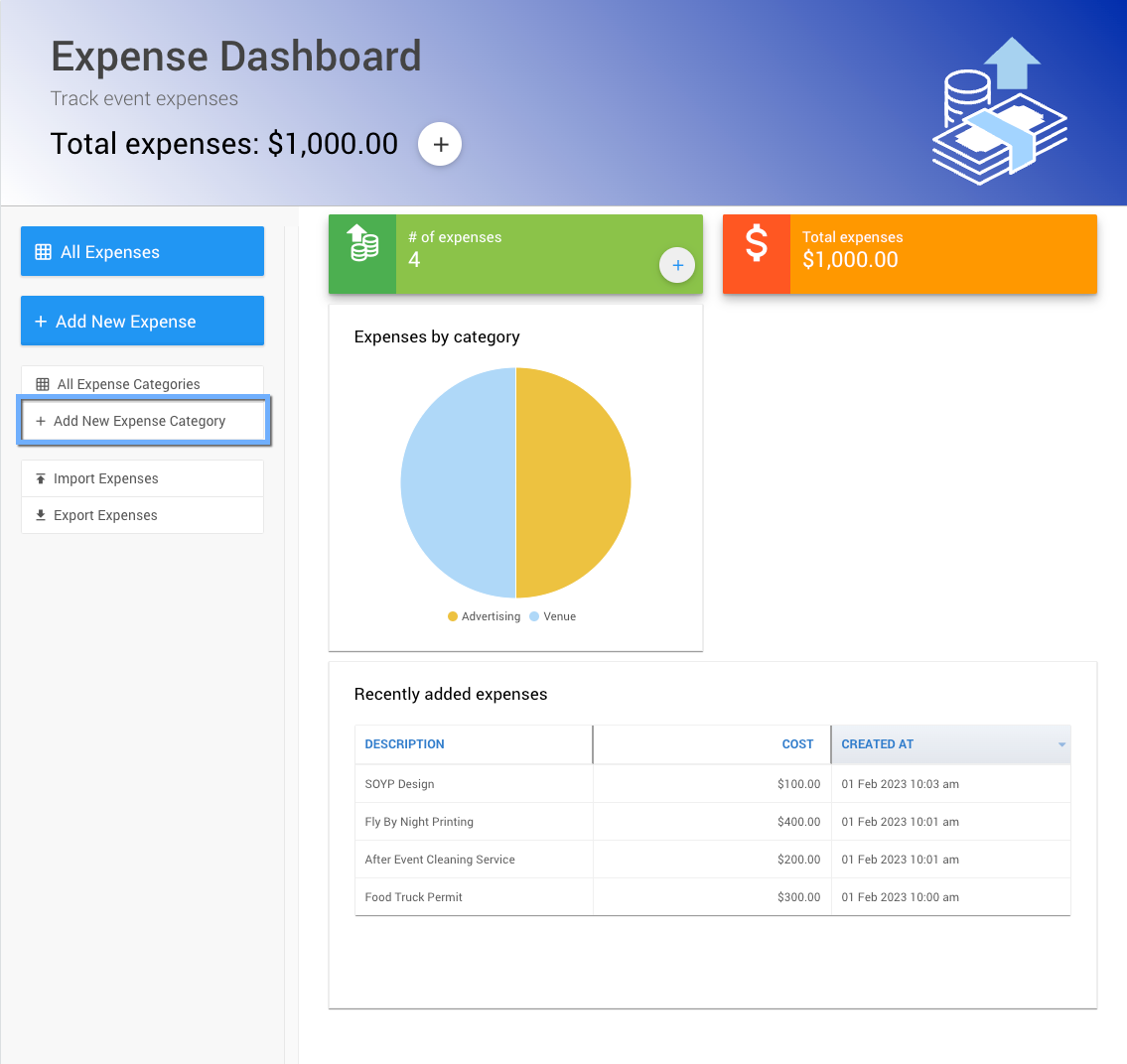Click the yellow Advertising pie slice
The width and height of the screenshot is (1127, 1064).
point(573,483)
